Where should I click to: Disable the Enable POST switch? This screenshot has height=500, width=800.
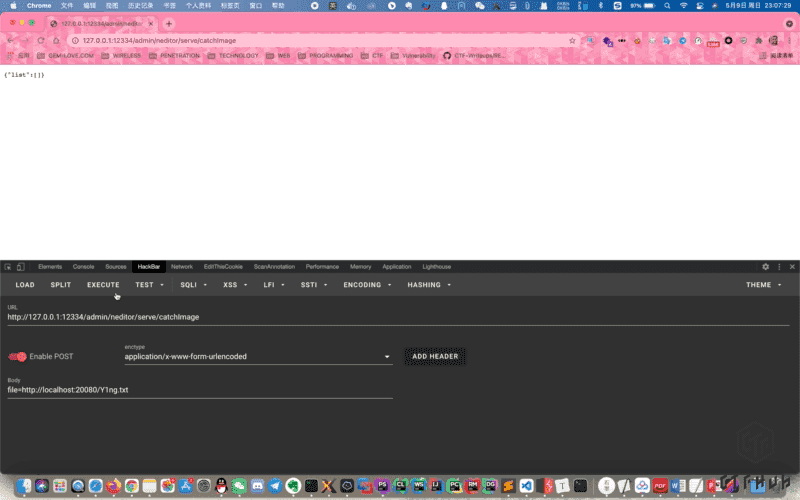[17, 356]
